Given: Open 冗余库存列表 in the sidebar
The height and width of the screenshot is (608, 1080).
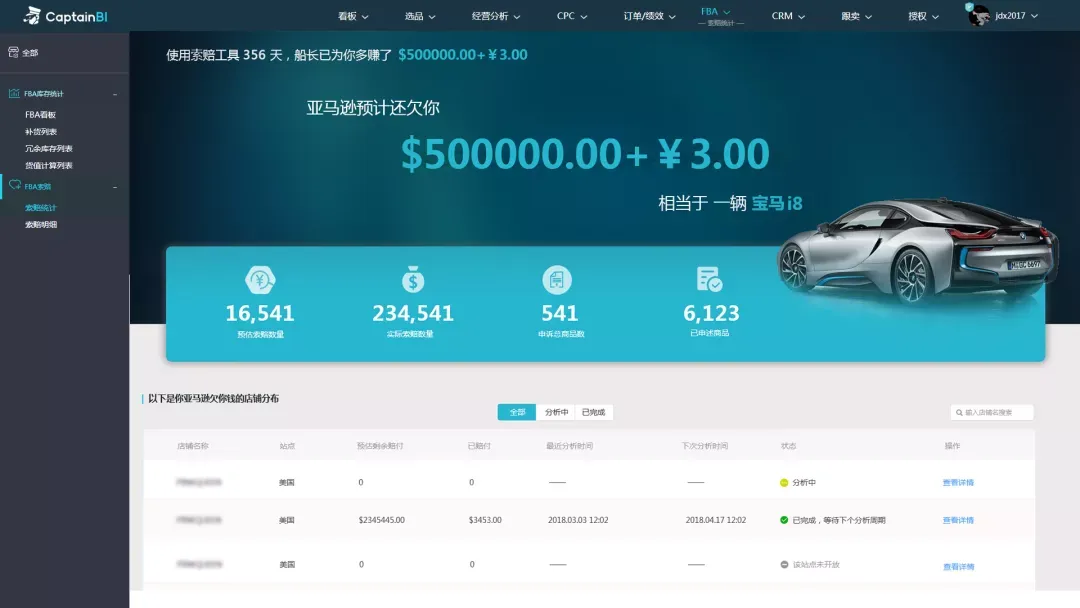Looking at the screenshot, I should 48,149.
